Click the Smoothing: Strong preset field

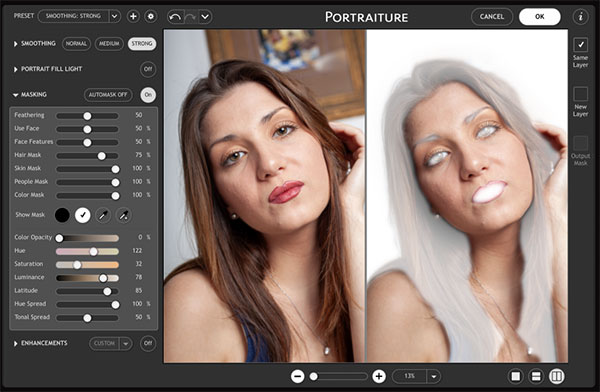point(73,16)
